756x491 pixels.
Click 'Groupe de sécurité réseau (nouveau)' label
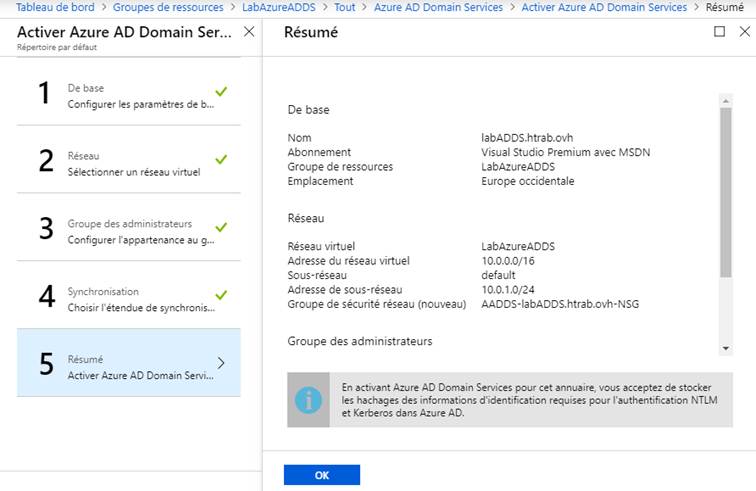[x=377, y=304]
